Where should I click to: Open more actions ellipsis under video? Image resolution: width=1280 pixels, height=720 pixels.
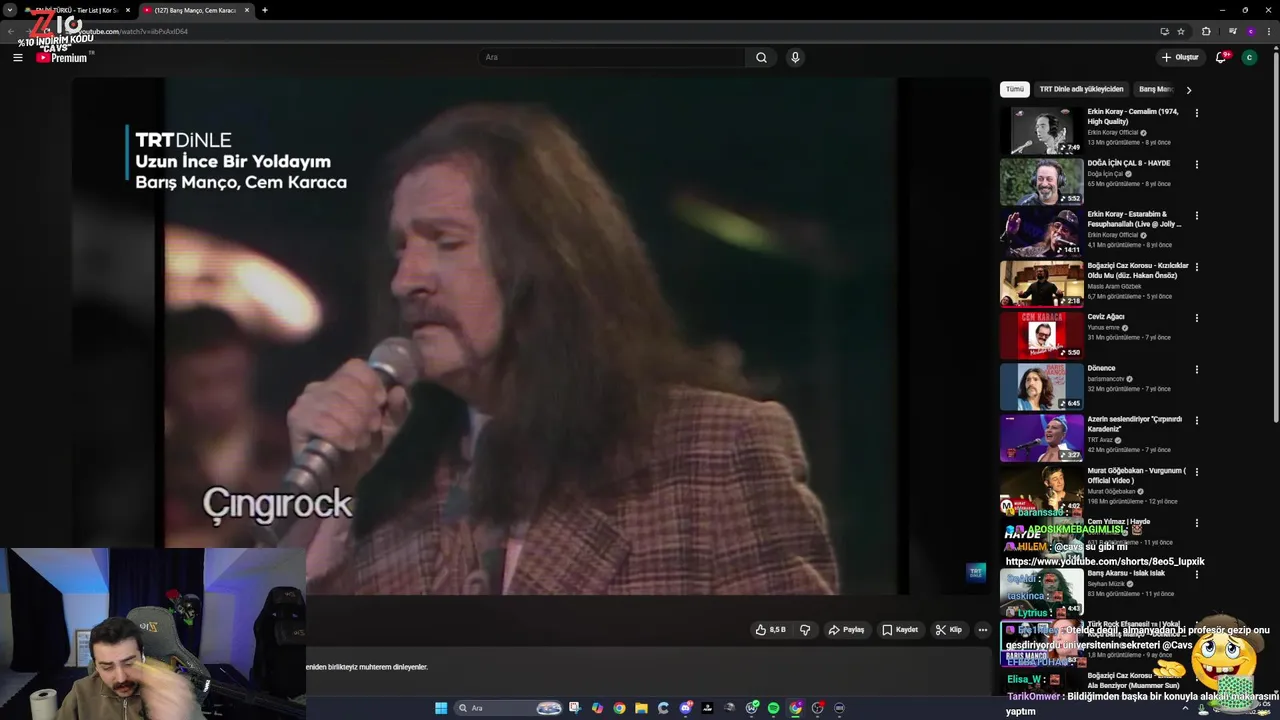pos(982,630)
